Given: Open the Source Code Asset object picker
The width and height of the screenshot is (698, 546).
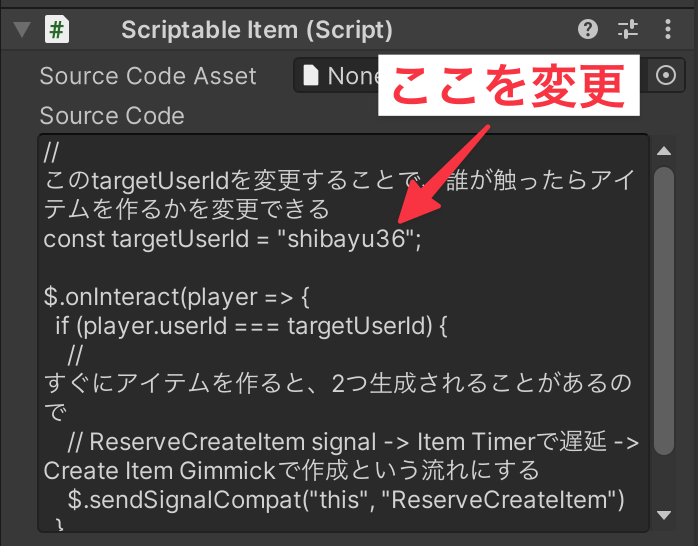Looking at the screenshot, I should [x=666, y=75].
